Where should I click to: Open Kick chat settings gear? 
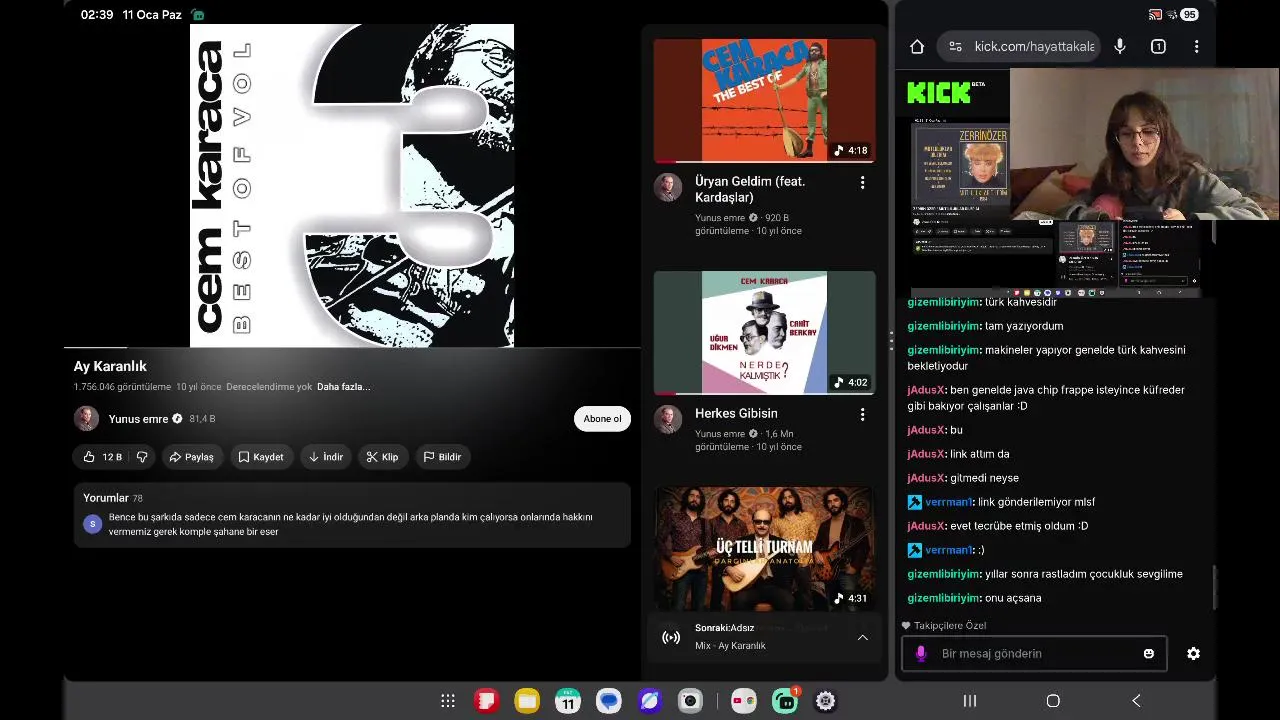(x=1193, y=653)
